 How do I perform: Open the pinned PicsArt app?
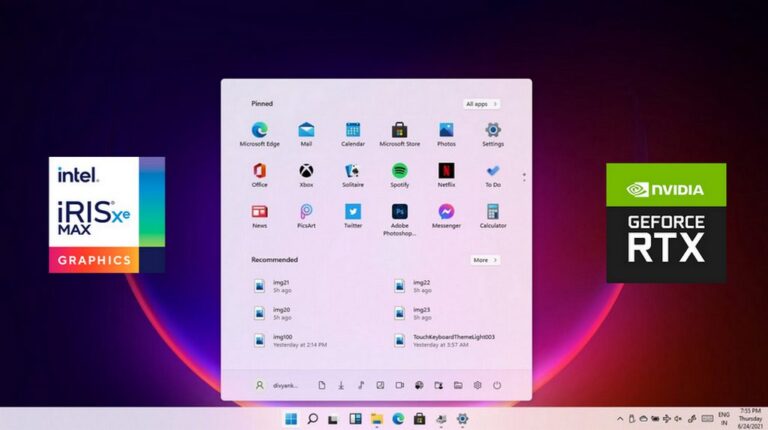point(306,216)
